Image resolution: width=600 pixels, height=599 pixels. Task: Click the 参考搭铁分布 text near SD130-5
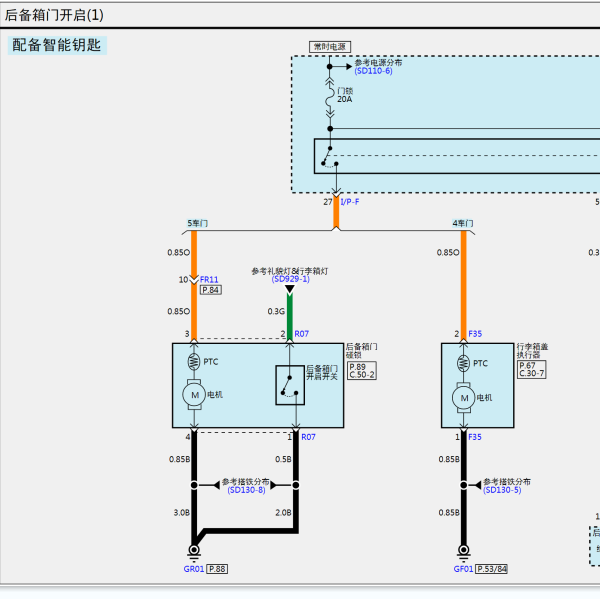pyautogui.click(x=507, y=481)
